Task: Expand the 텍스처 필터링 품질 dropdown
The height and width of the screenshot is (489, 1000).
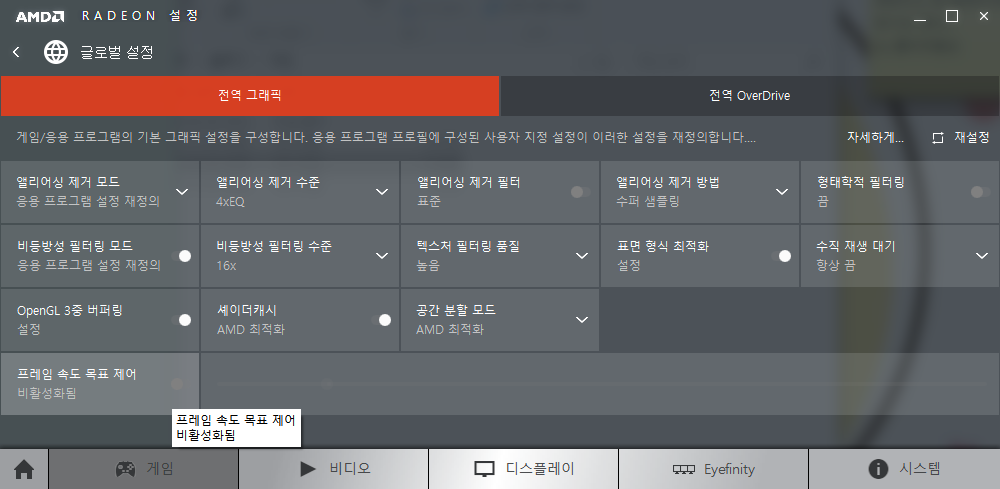Action: (582, 256)
